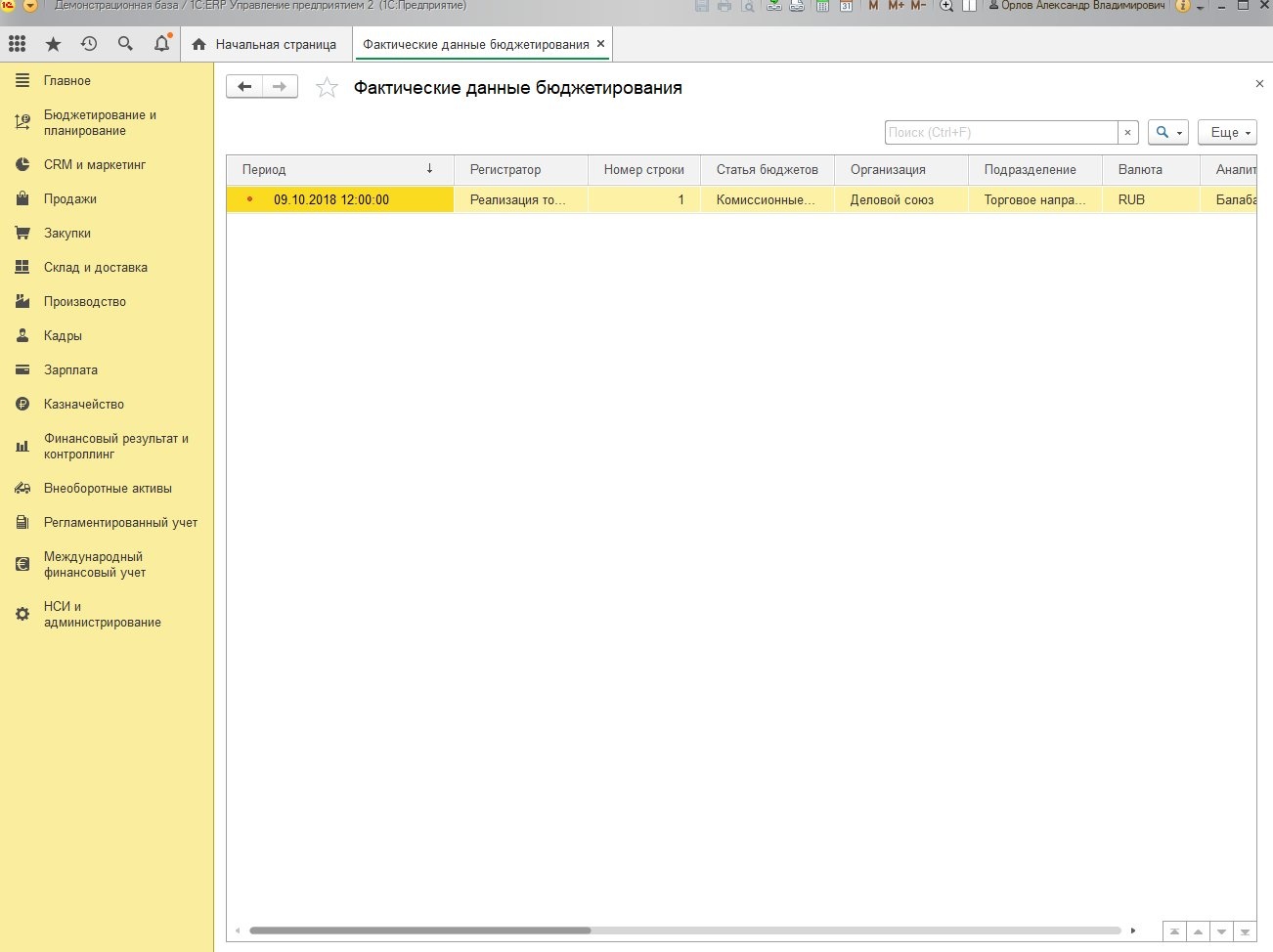Screen dimensions: 1273x952
Task: Click the Казначейство ruble icon
Action: click(22, 405)
